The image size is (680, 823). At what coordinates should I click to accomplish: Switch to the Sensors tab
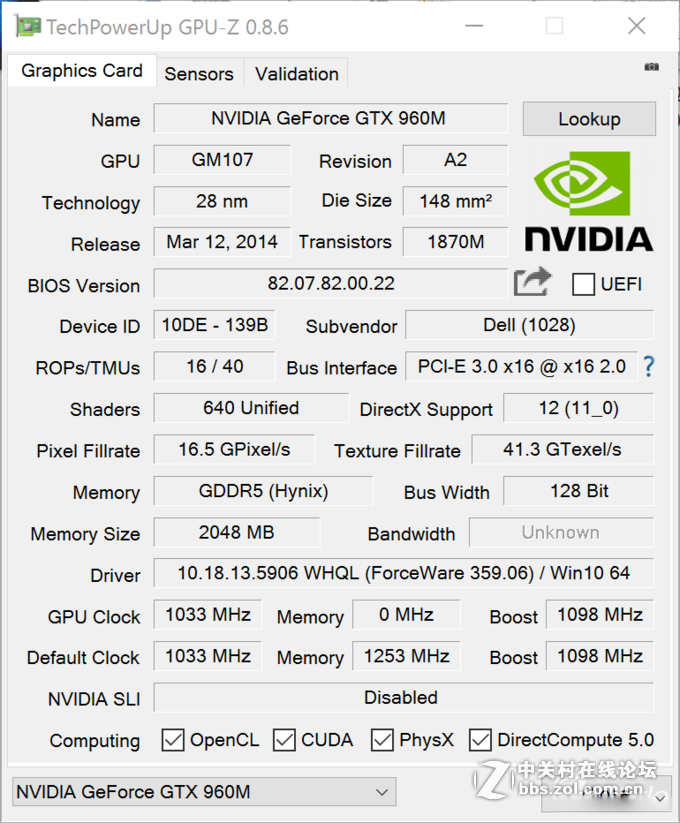click(x=199, y=73)
